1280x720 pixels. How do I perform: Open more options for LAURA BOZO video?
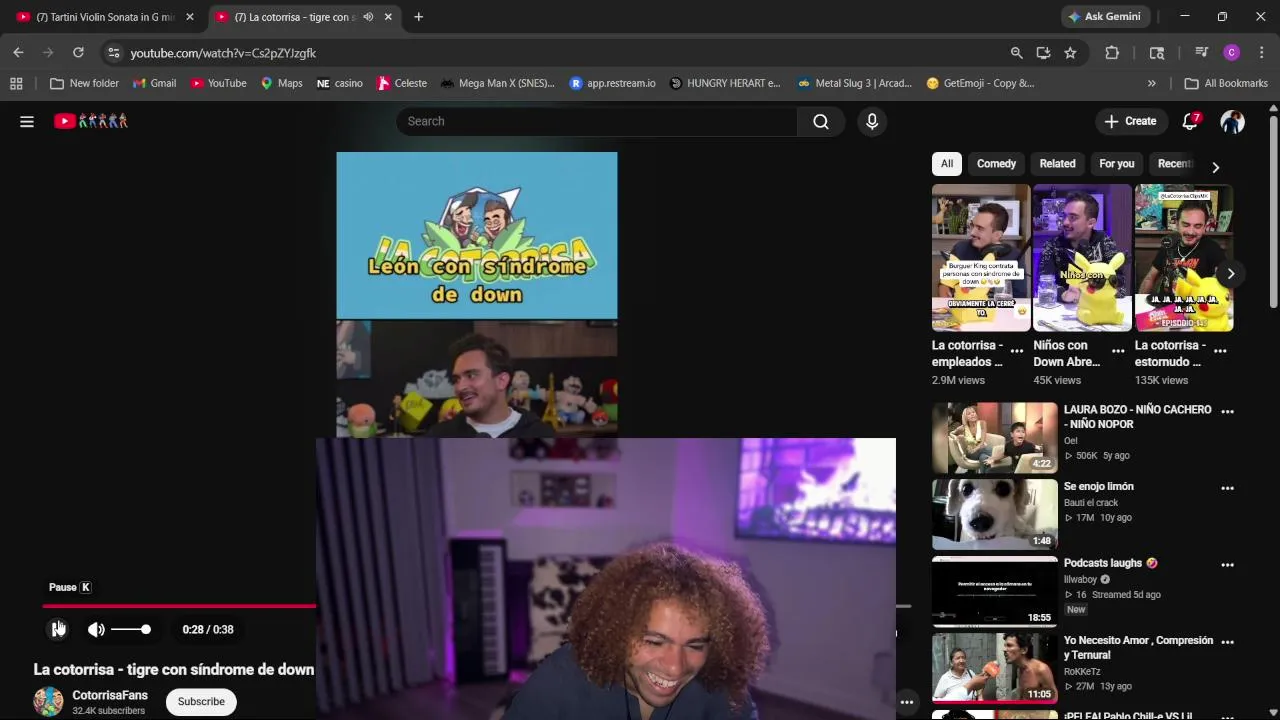tap(1227, 411)
